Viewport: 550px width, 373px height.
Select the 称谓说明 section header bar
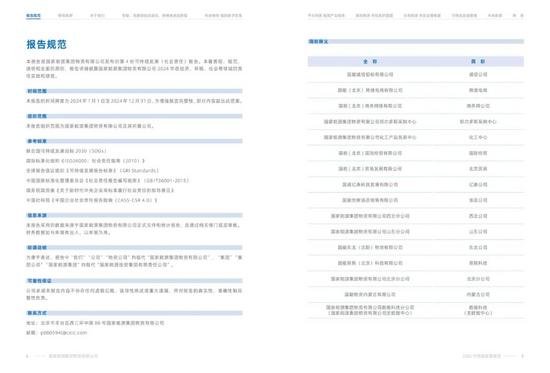[134, 247]
